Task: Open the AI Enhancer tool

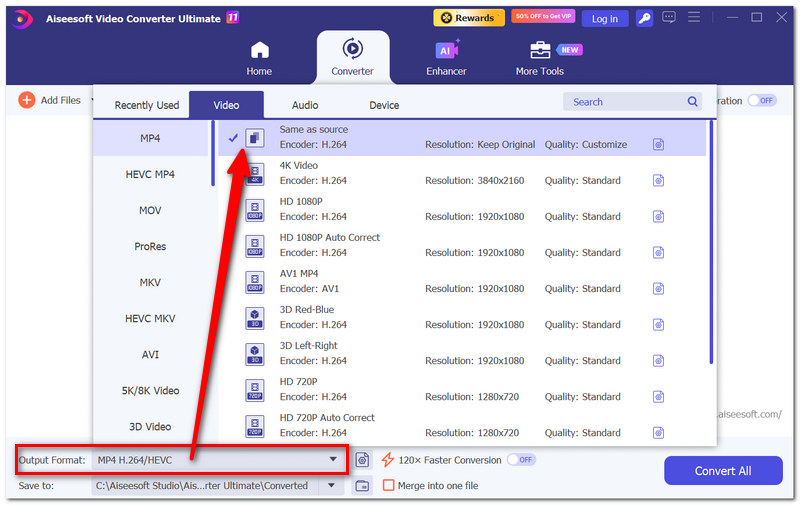Action: coord(446,58)
